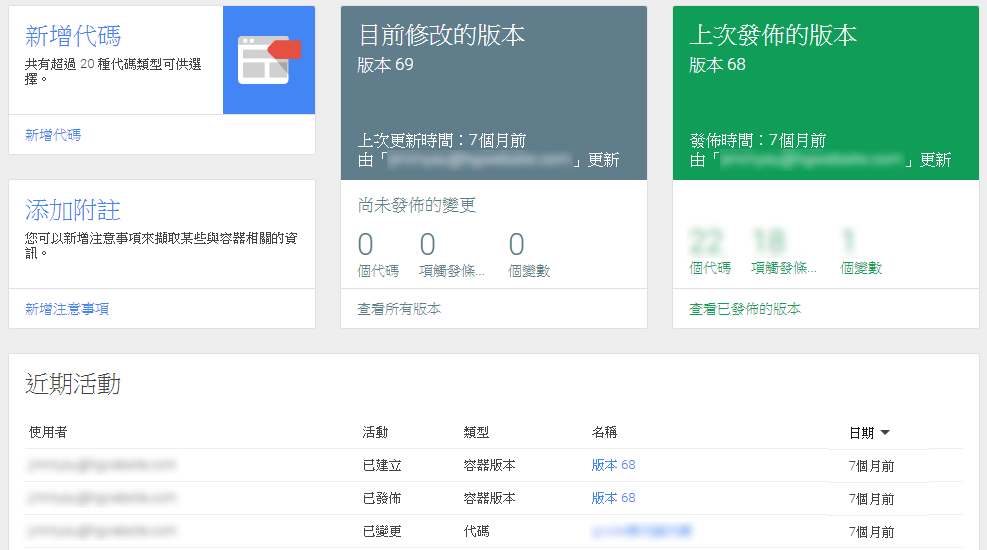Click the tag icon on the 新增代碼 card
Viewport: 987px width, 550px height.
point(269,60)
